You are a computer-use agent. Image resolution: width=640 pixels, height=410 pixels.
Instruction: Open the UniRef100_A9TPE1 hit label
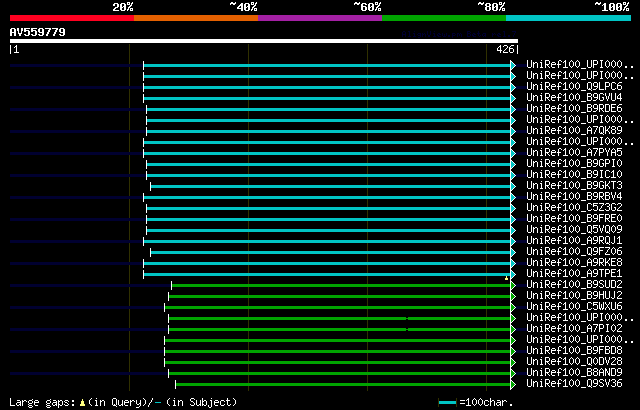(x=574, y=274)
